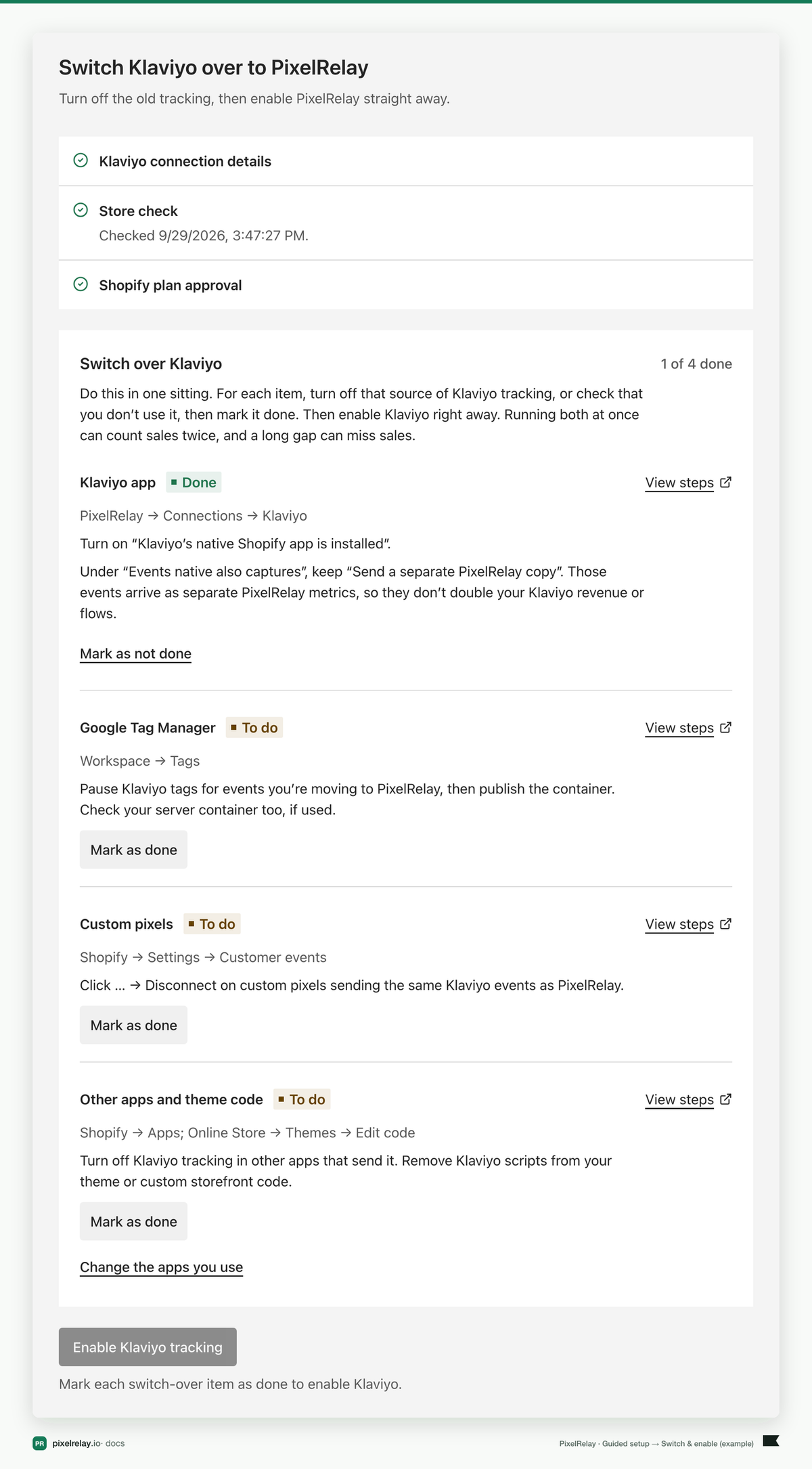
Task: Click the Enable Klaviyo tracking button
Action: (x=148, y=1347)
